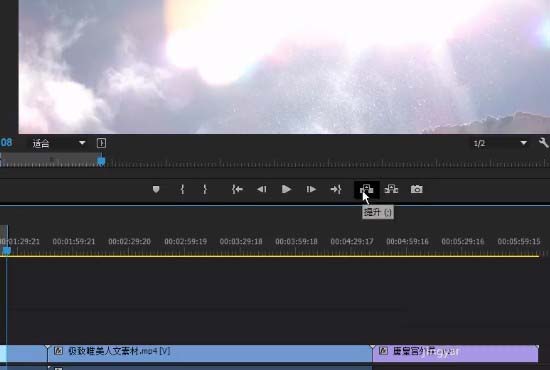Image resolution: width=550 pixels, height=370 pixels.
Task: Click the Mark In bracket icon
Action: click(182, 189)
